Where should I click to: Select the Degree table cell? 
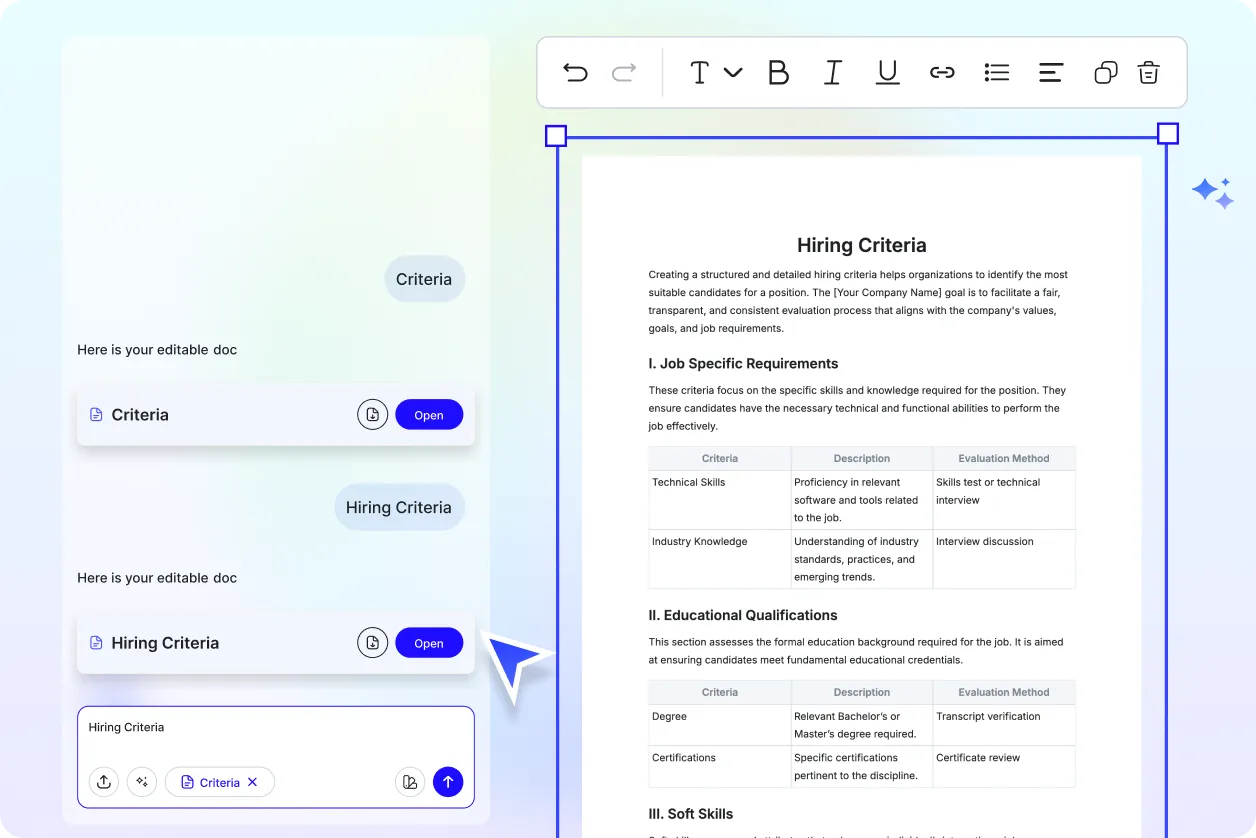[720, 725]
